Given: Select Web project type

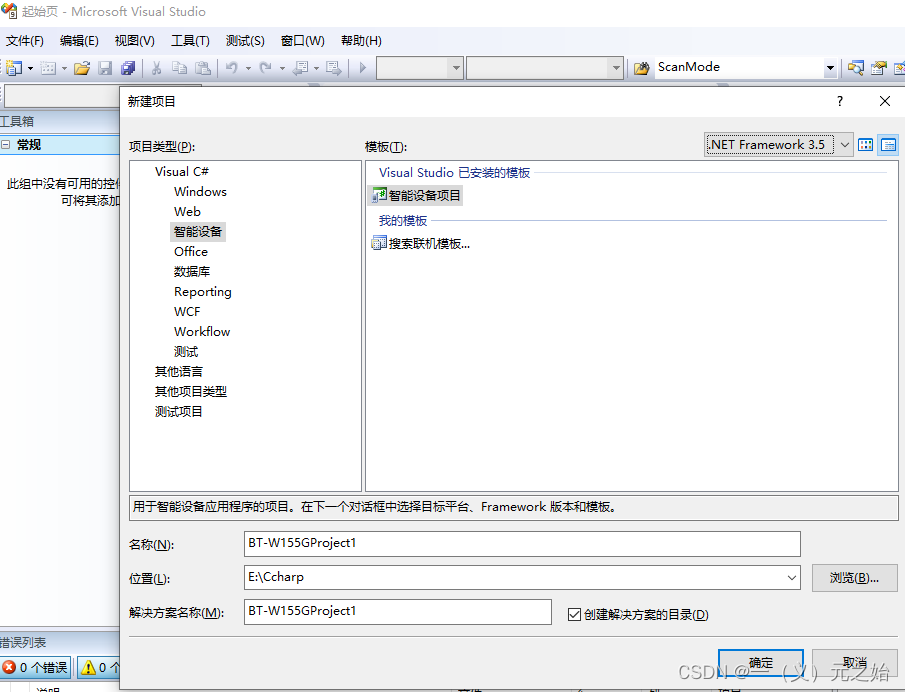Looking at the screenshot, I should (188, 212).
